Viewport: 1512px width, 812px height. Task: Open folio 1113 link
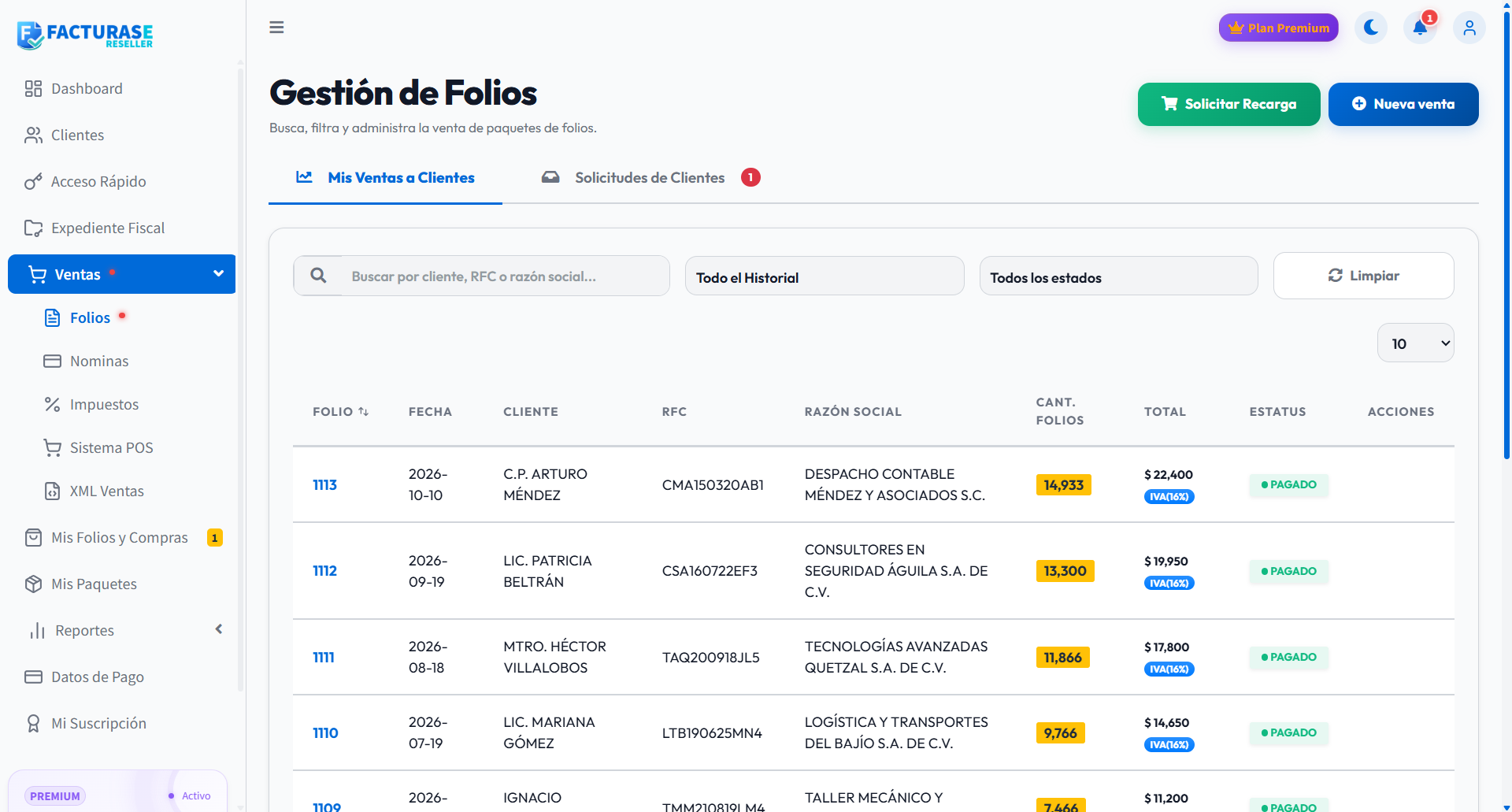click(324, 485)
